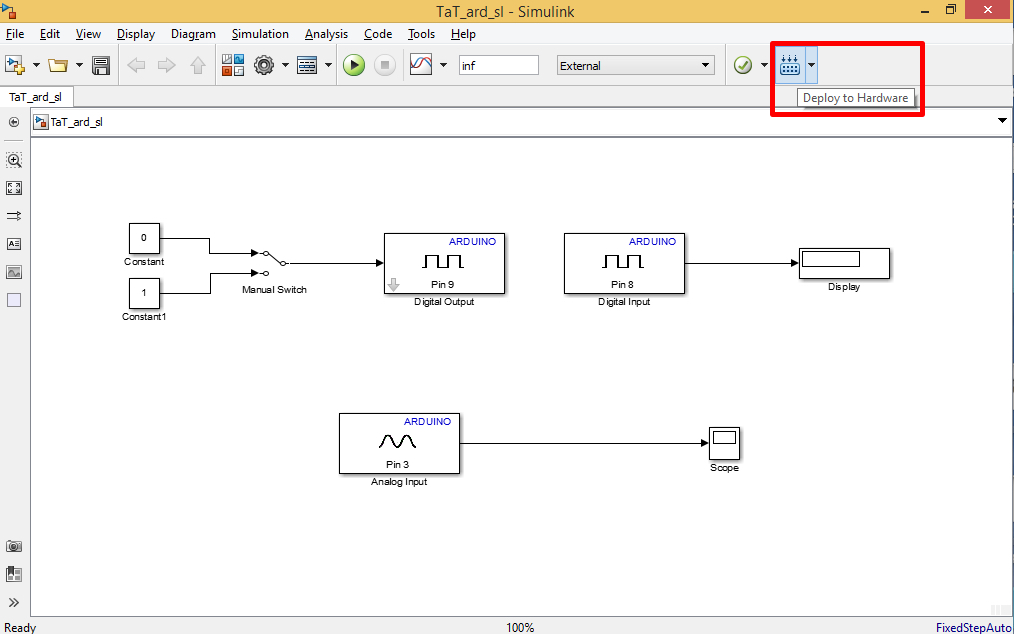Viewport: 1014px width, 634px height.
Task: Open the Display menu
Action: click(136, 34)
